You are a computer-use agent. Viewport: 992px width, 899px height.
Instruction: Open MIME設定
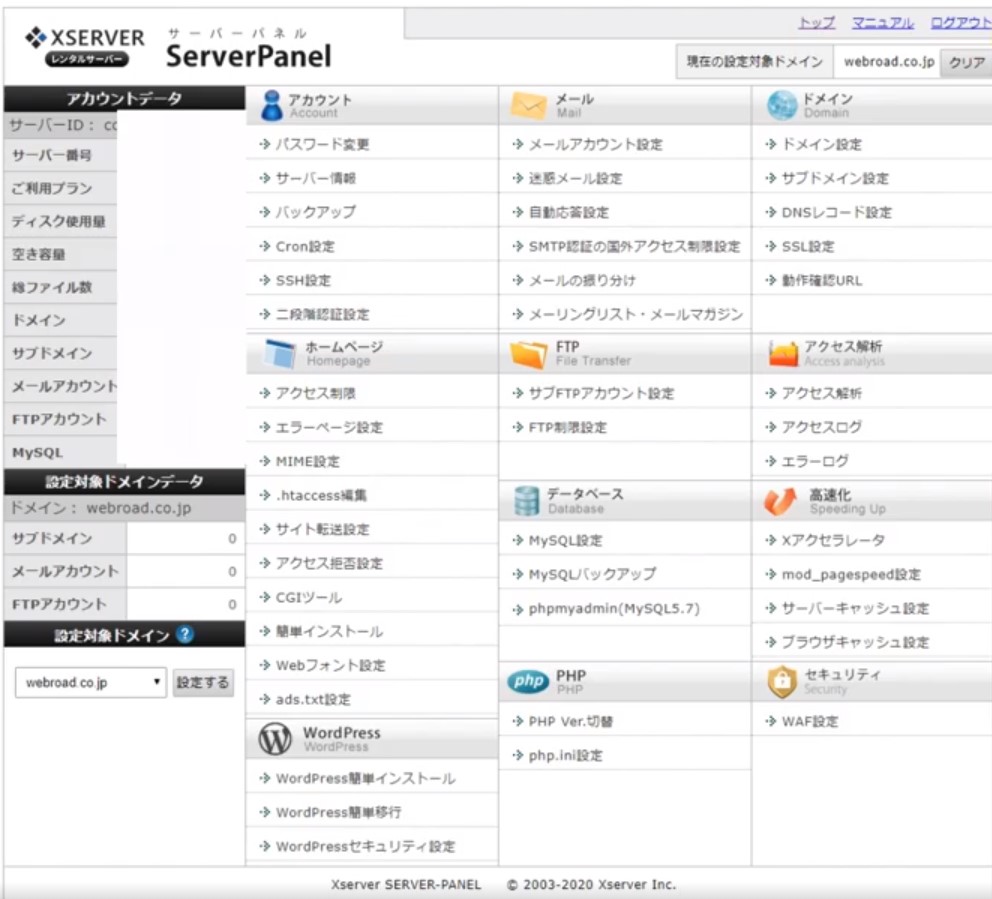[x=307, y=461]
